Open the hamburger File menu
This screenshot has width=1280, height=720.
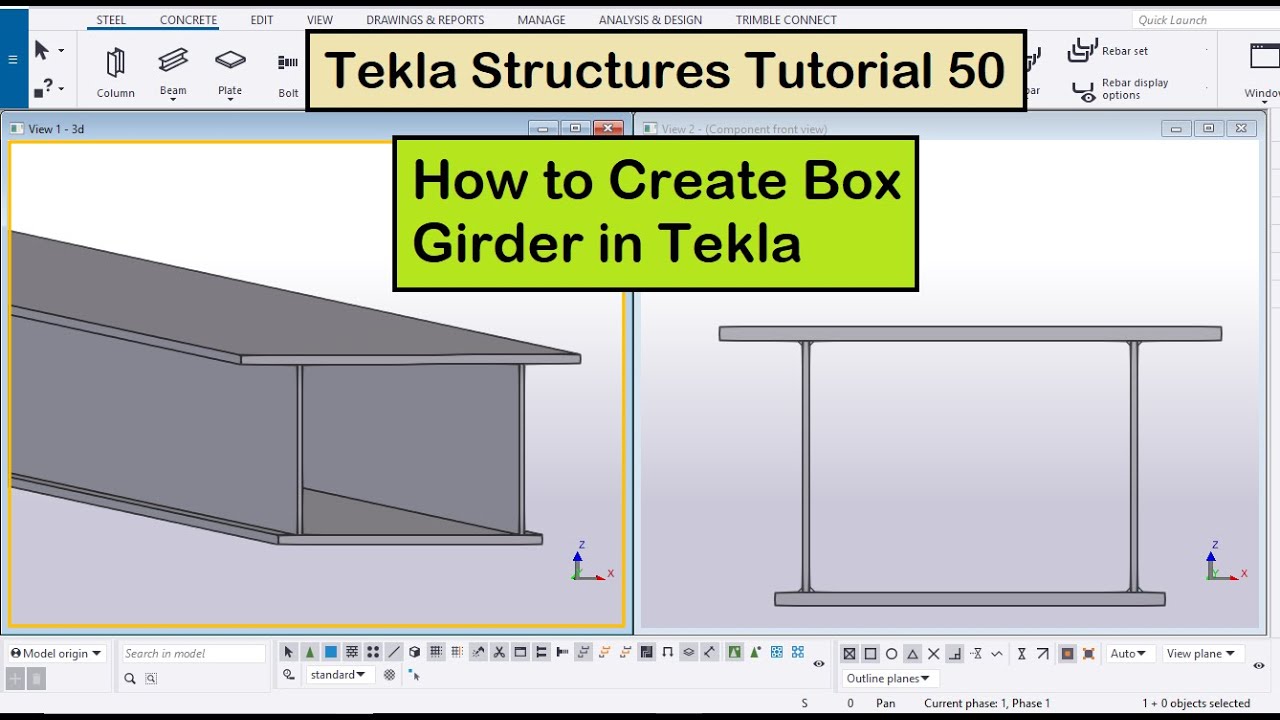(x=13, y=59)
